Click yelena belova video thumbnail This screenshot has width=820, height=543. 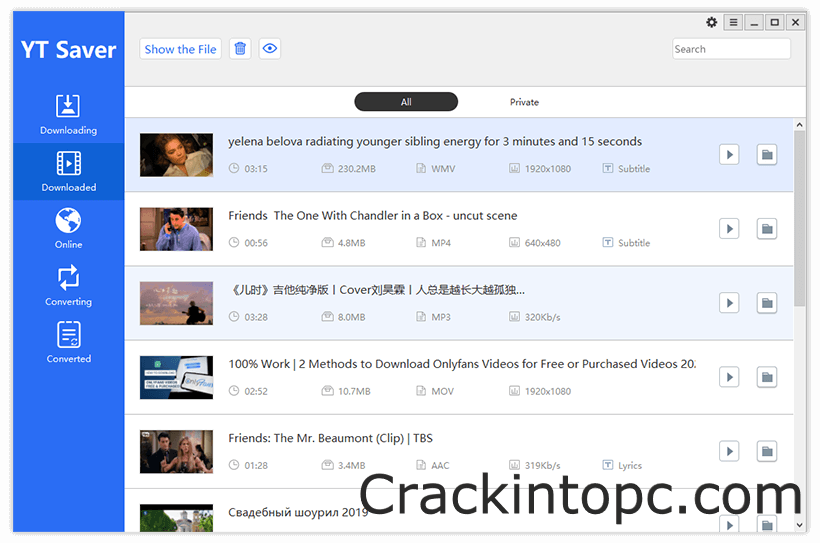[176, 155]
